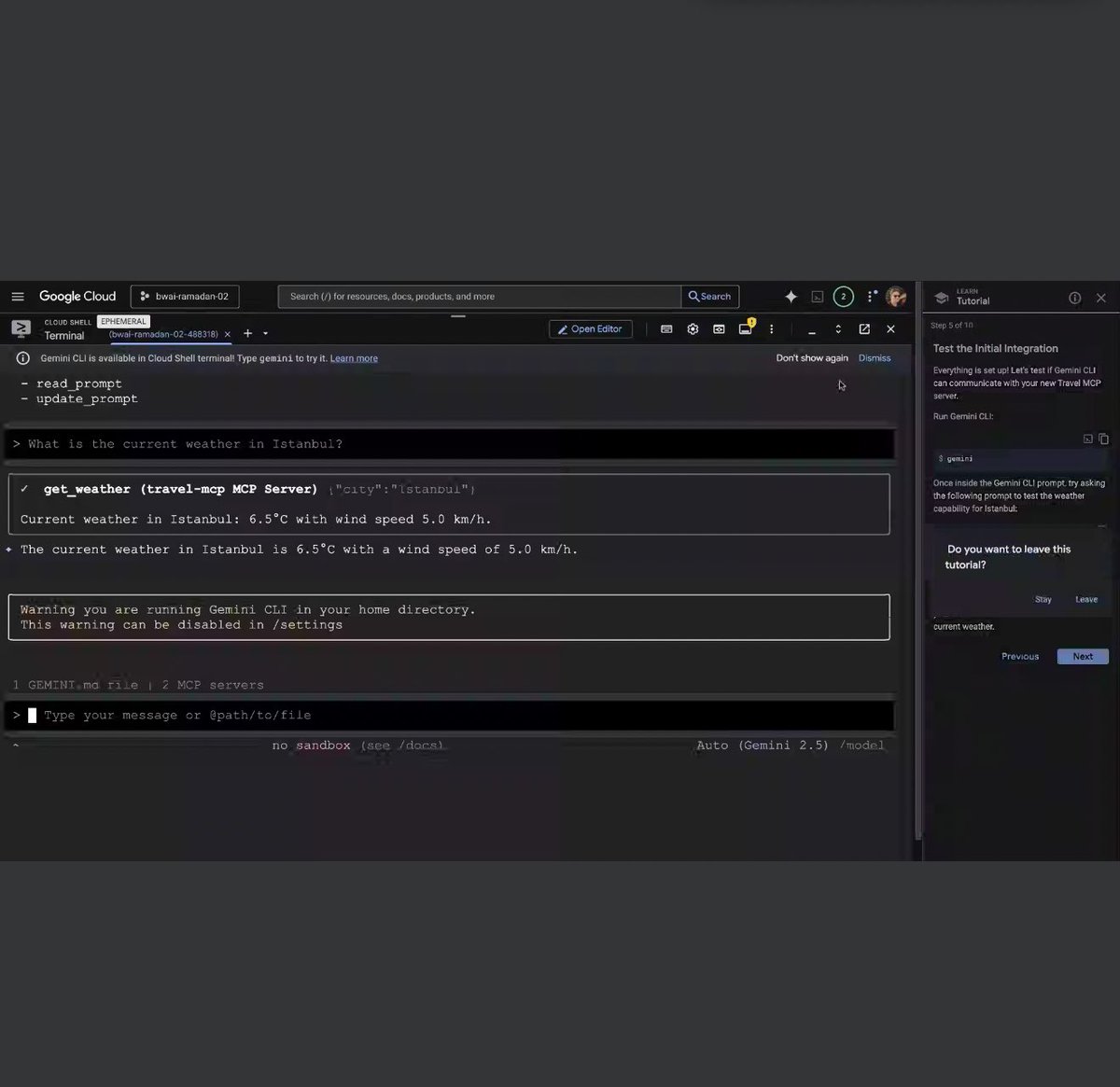
Task: Open Cloud Shell more options menu
Action: pos(771,329)
